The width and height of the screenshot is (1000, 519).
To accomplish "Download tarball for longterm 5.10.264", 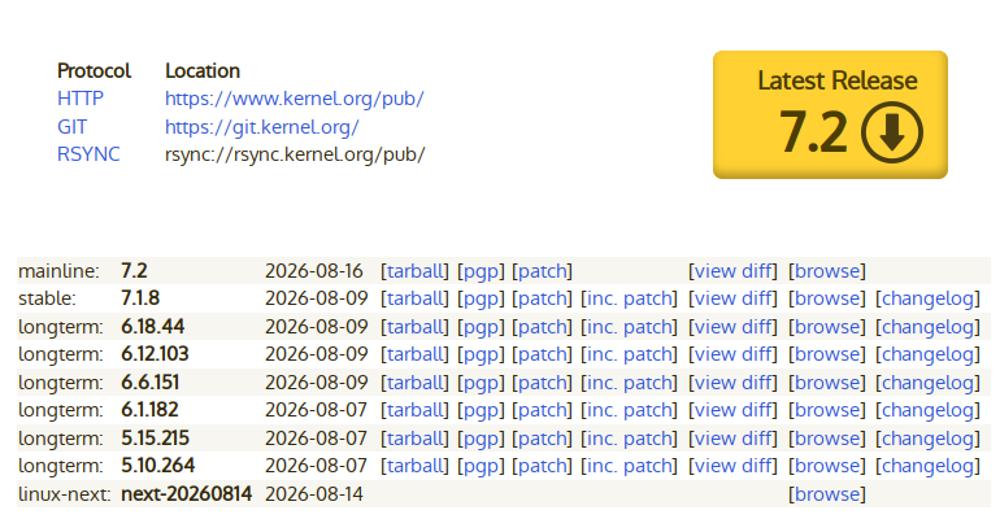I will [x=415, y=465].
